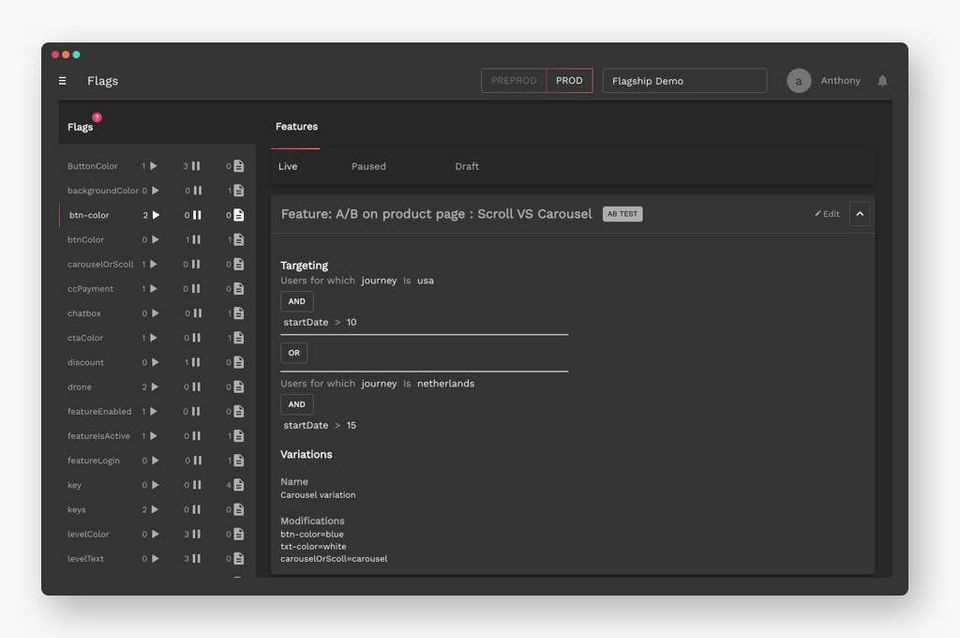Viewport: 960px width, 638px height.
Task: Select the levelText flag
Action: coord(86,558)
